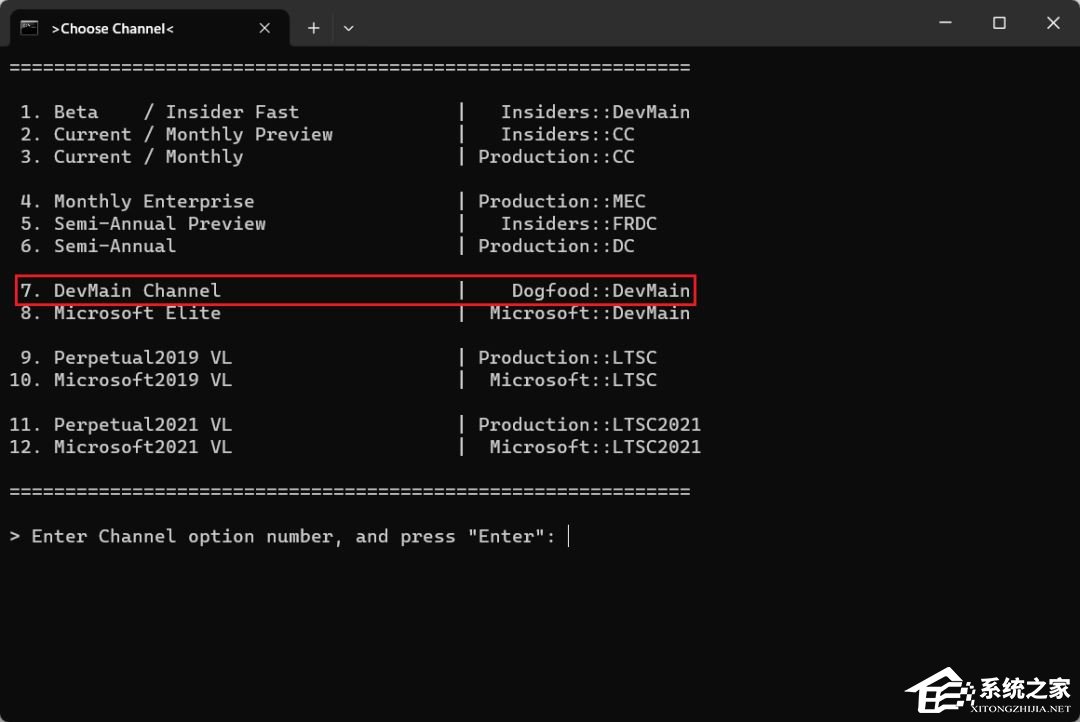Image resolution: width=1080 pixels, height=722 pixels.
Task: Click the 'Semi-Annual Preview' option line
Action: [338, 224]
